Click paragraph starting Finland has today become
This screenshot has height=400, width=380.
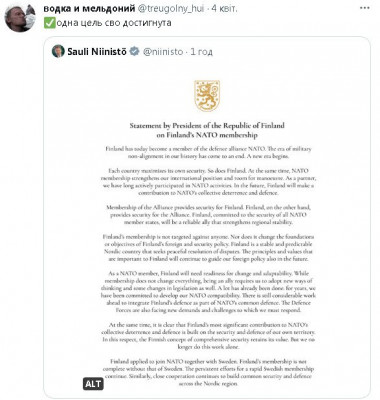coord(208,152)
